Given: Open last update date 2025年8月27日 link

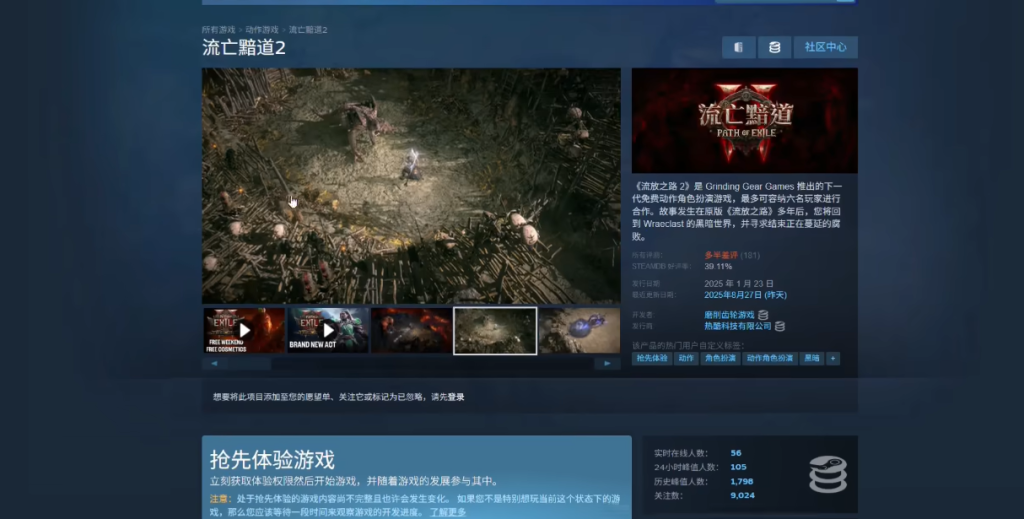Looking at the screenshot, I should pyautogui.click(x=745, y=295).
